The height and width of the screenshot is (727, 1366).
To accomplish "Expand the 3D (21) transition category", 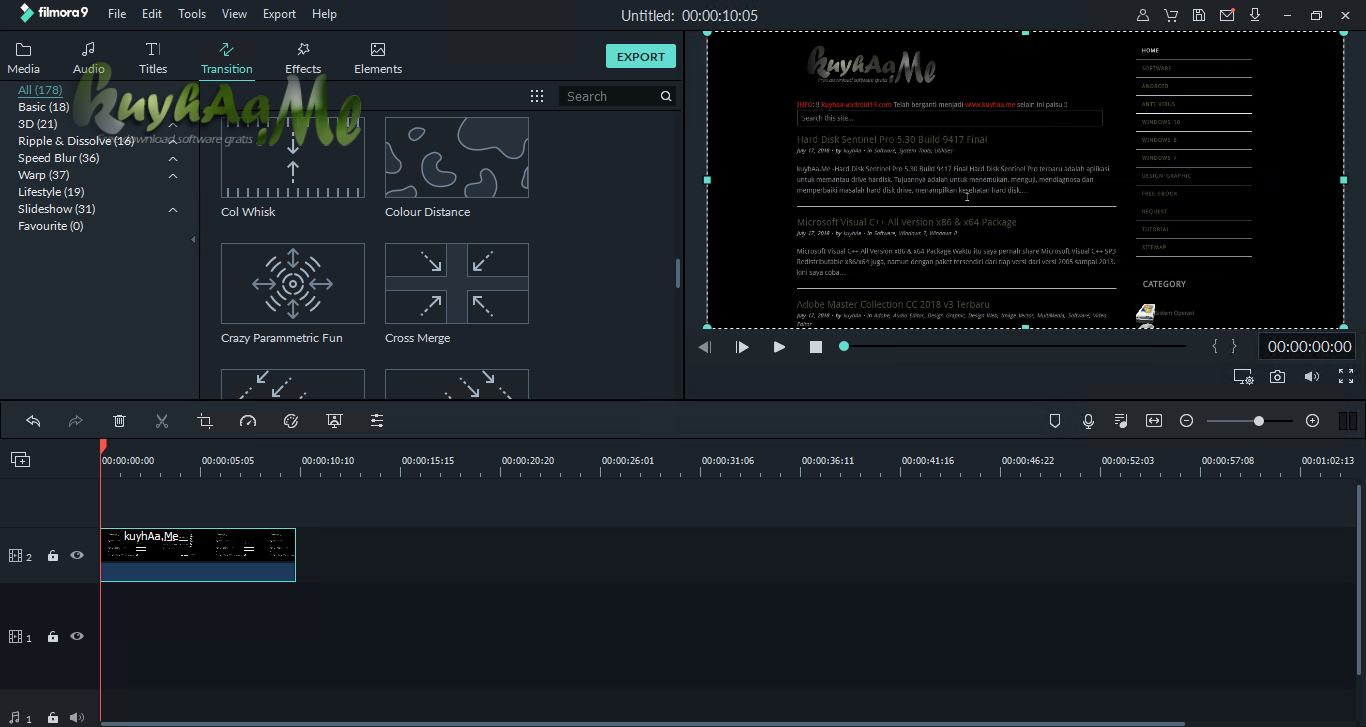I will click(x=173, y=125).
